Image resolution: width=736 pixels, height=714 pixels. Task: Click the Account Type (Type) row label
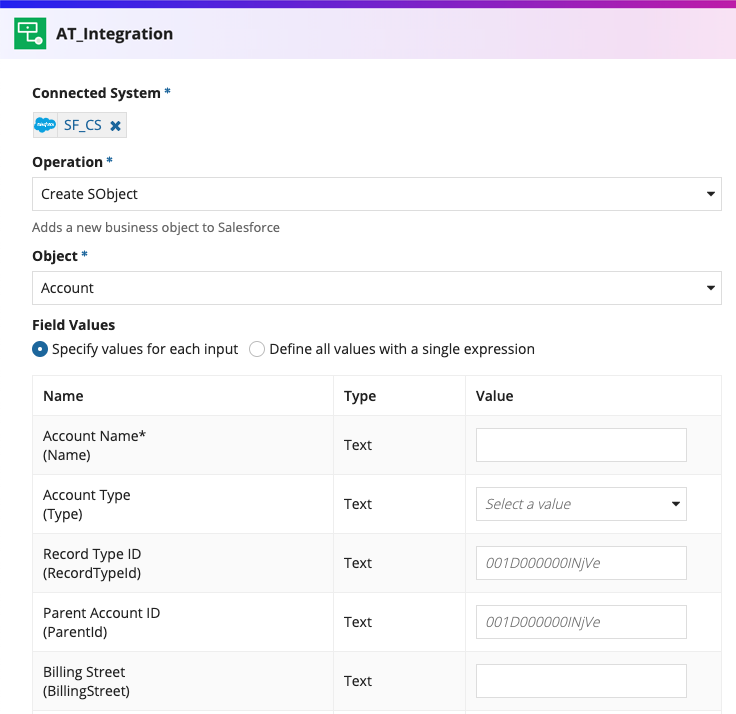(86, 505)
